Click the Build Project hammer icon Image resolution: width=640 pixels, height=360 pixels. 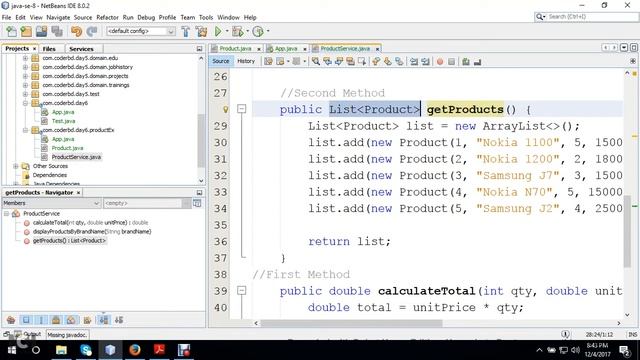tap(186, 31)
